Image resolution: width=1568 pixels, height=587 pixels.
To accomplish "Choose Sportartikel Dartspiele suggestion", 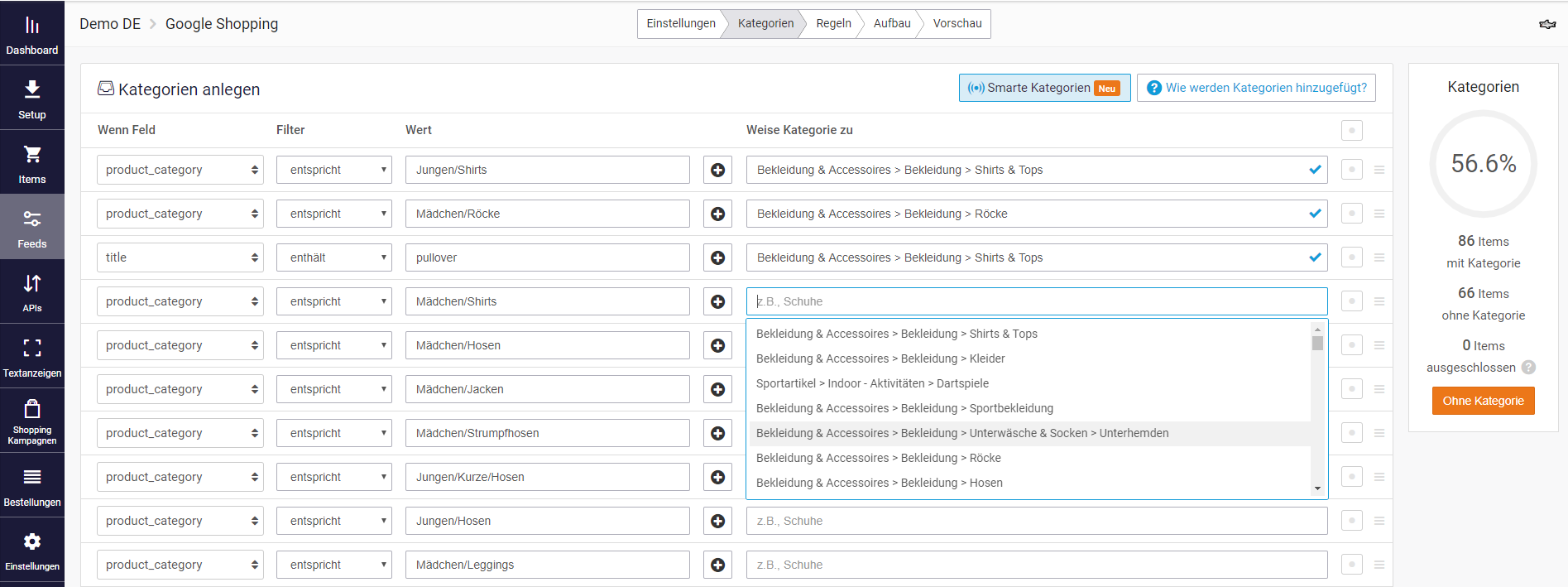I will coord(1029,383).
